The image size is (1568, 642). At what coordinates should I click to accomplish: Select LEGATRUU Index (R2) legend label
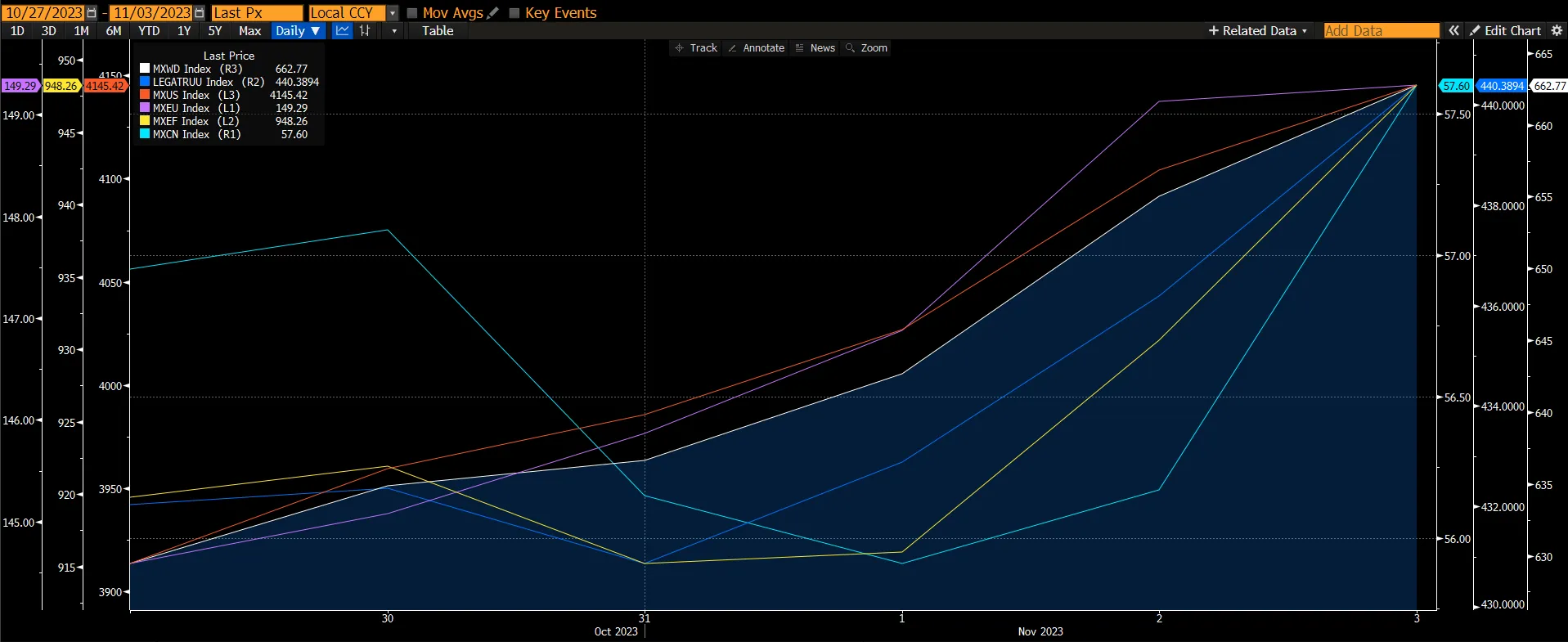point(209,82)
